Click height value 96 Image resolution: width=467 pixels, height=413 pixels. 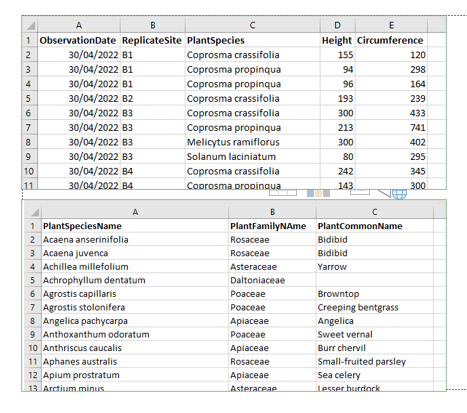338,84
